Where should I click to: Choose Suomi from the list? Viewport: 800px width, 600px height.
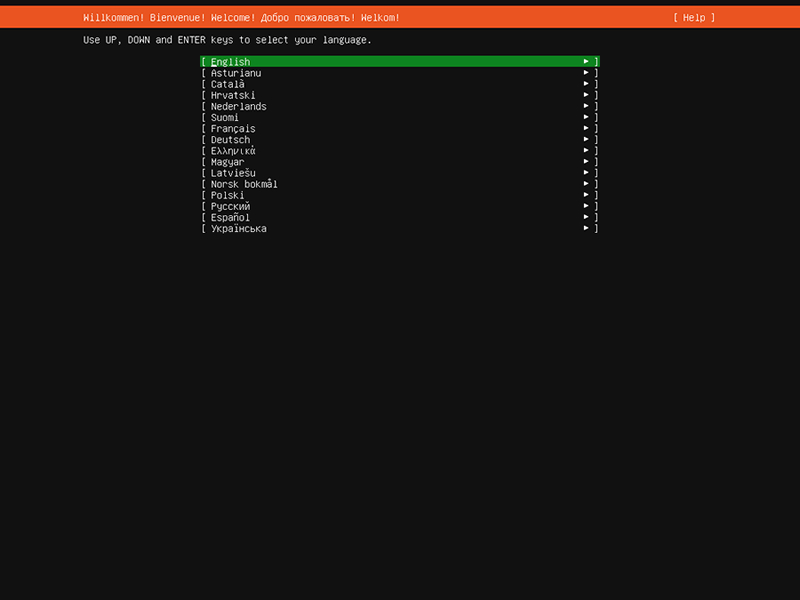coord(225,117)
